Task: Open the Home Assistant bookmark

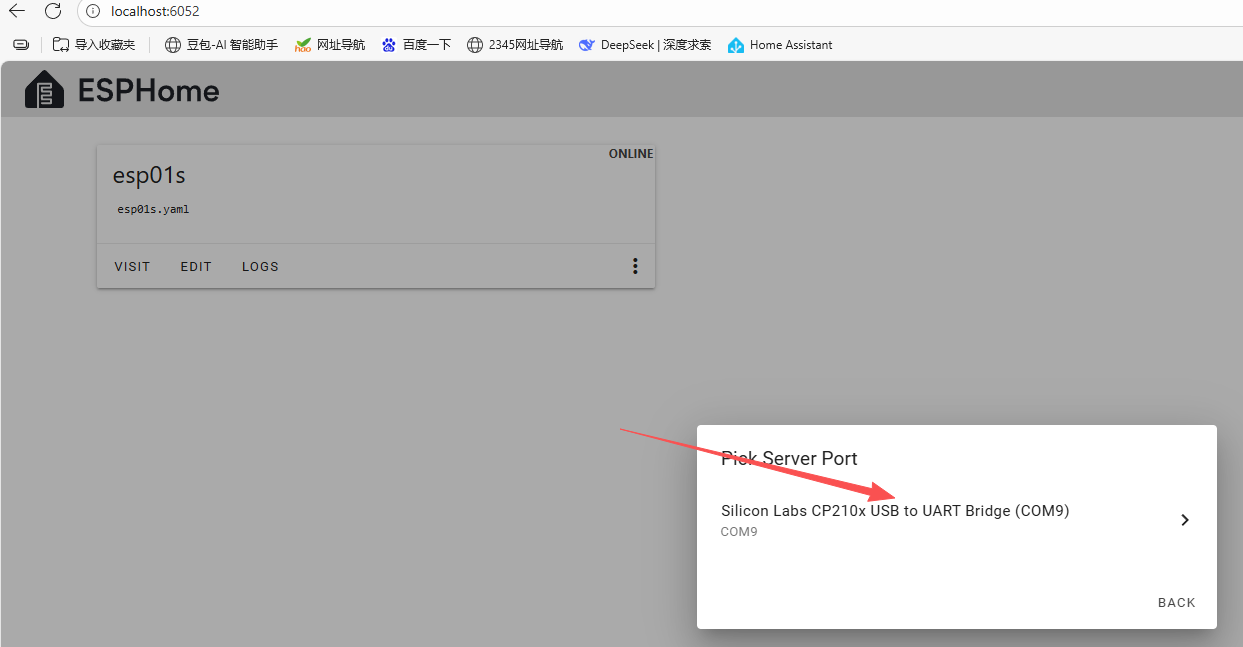Action: point(780,45)
